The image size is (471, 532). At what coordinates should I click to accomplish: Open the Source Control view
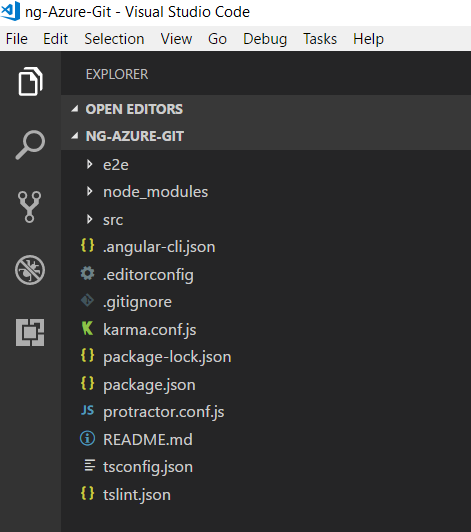tap(30, 207)
